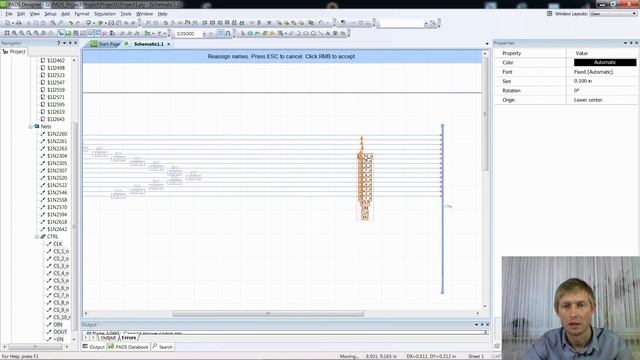Image resolution: width=640 pixels, height=360 pixels.
Task: Select the DOUT net
Action: [60, 332]
